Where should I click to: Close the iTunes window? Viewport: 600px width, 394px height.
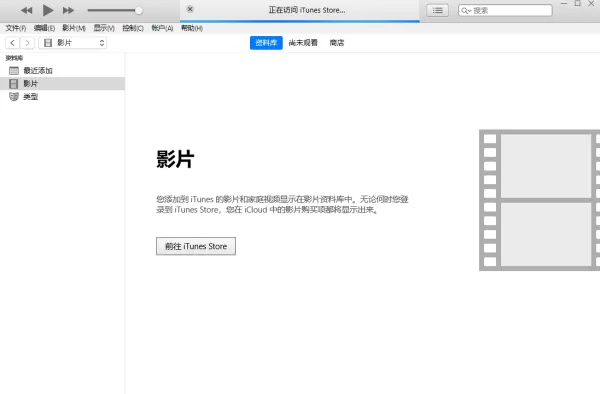tap(592, 3)
